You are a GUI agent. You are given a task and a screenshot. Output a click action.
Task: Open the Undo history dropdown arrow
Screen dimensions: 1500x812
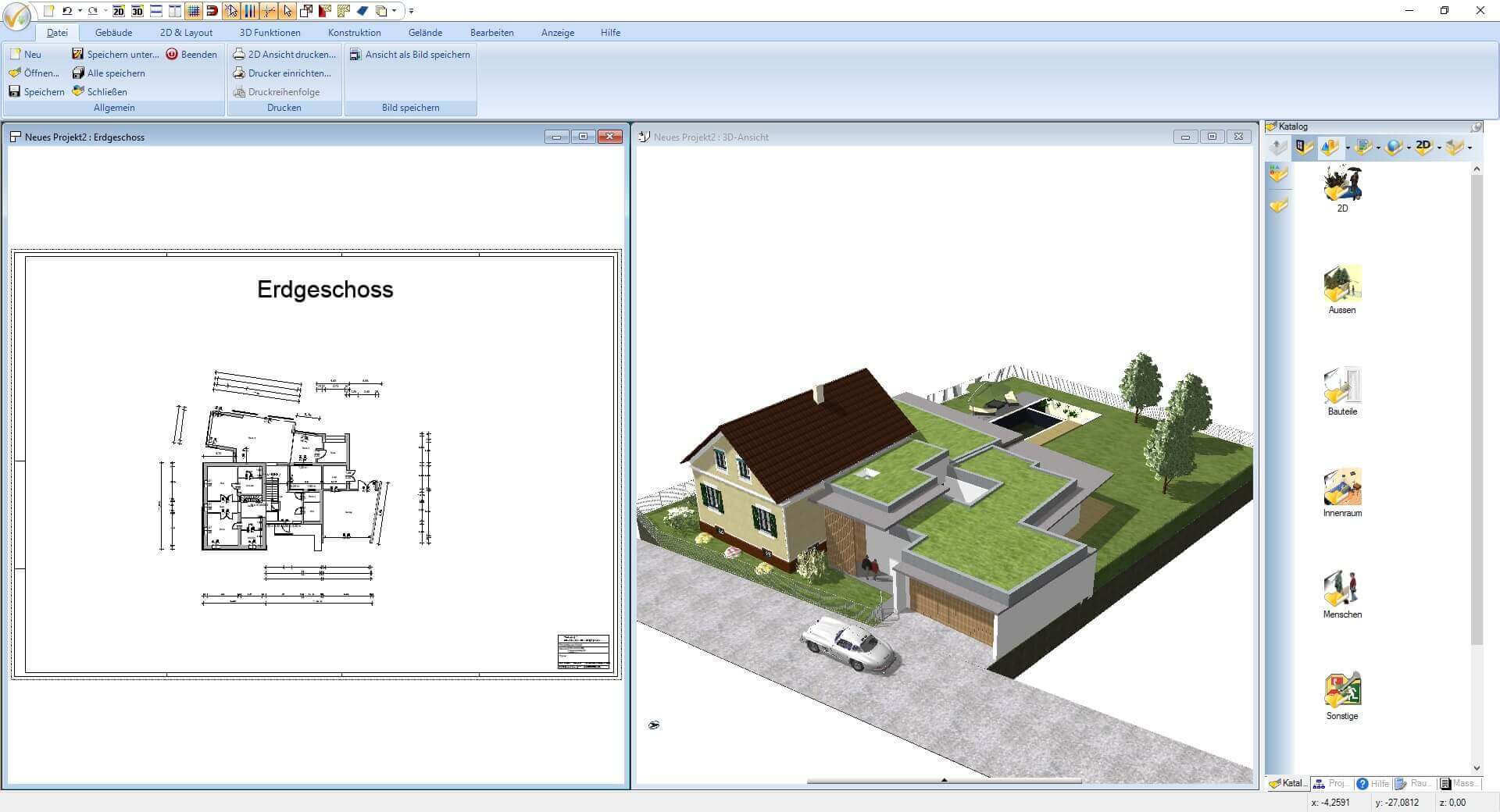pyautogui.click(x=79, y=11)
